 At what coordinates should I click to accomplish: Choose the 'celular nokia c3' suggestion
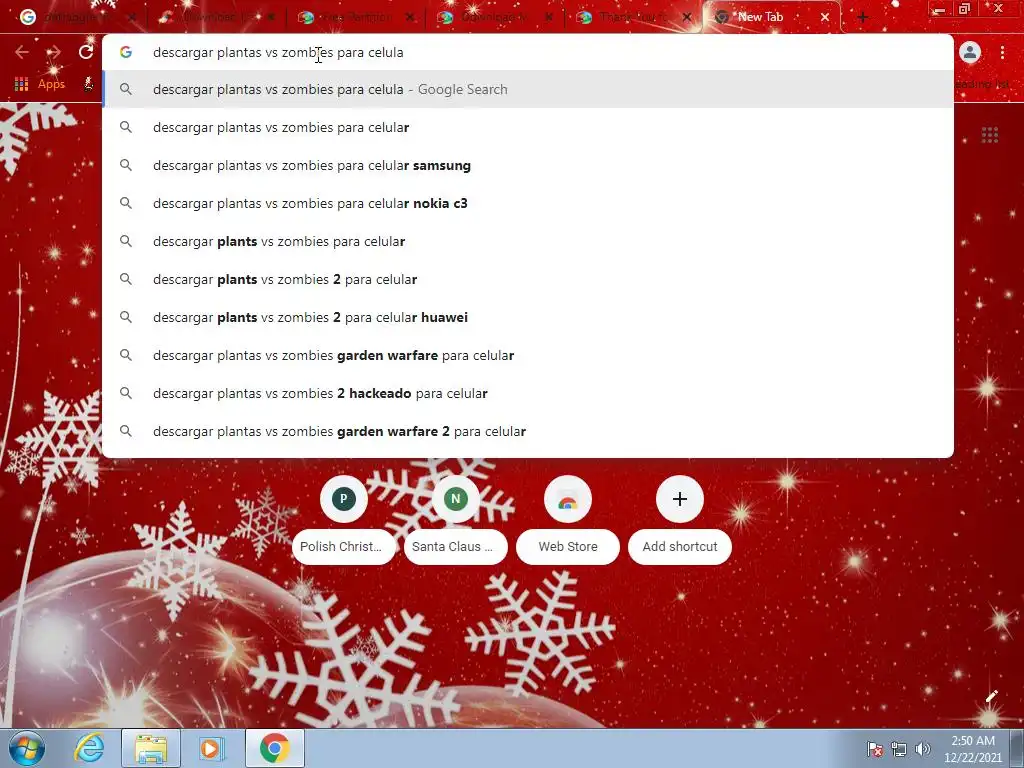pos(528,203)
